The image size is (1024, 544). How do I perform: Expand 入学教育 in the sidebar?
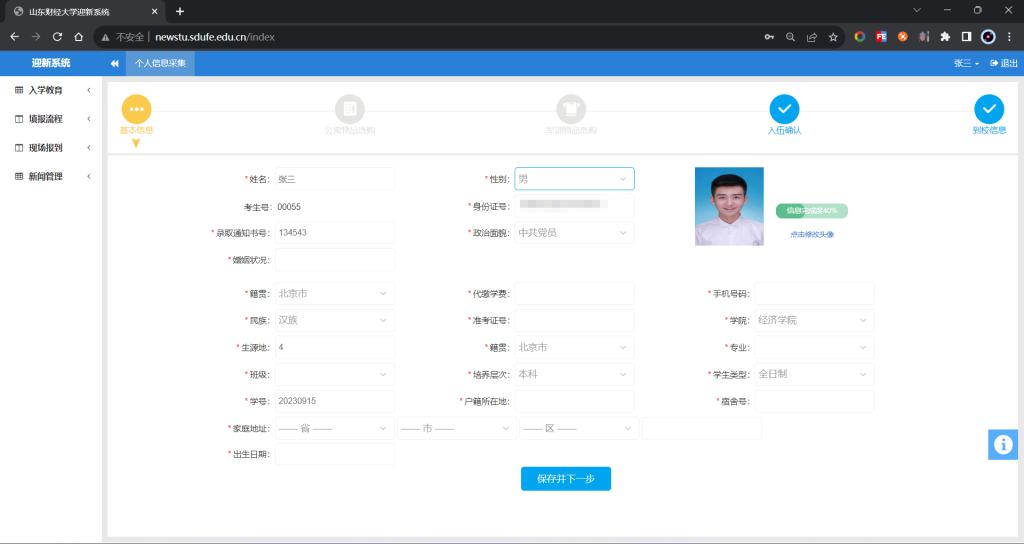[52, 90]
